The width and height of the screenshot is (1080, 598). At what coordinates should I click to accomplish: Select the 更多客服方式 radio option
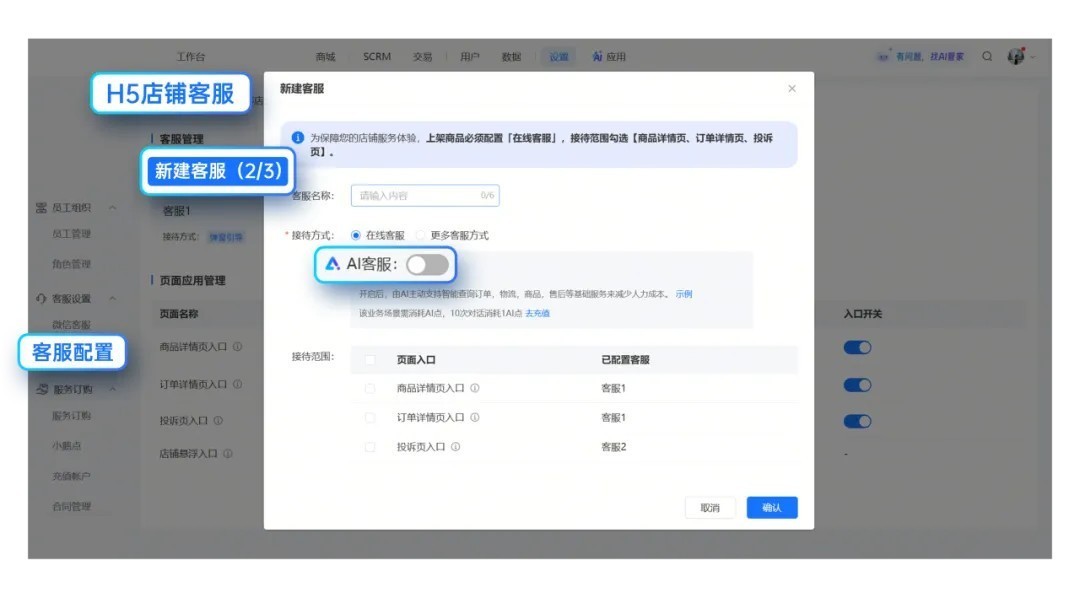point(421,236)
